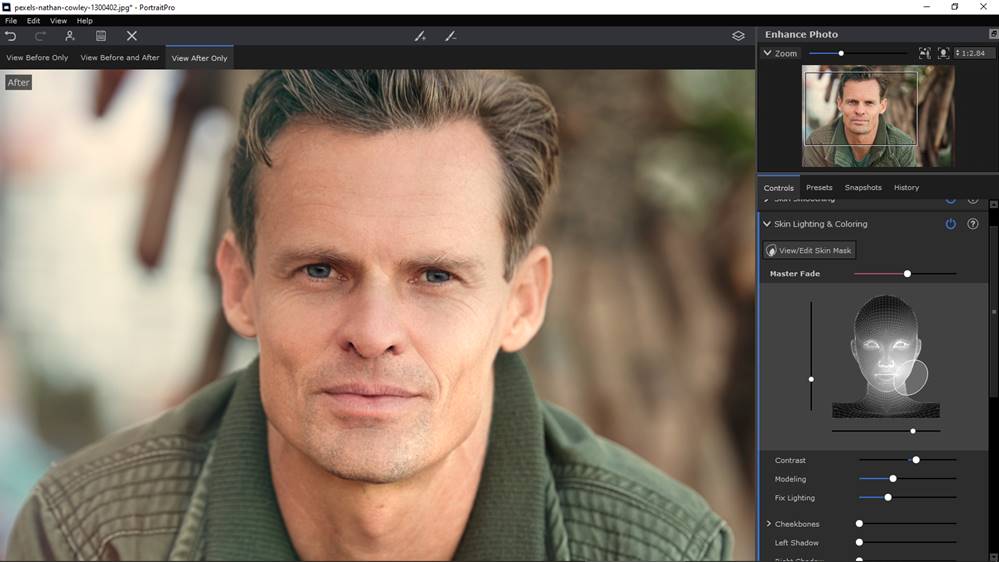Click the Modeling slider handle
The height and width of the screenshot is (562, 999).
(x=893, y=478)
